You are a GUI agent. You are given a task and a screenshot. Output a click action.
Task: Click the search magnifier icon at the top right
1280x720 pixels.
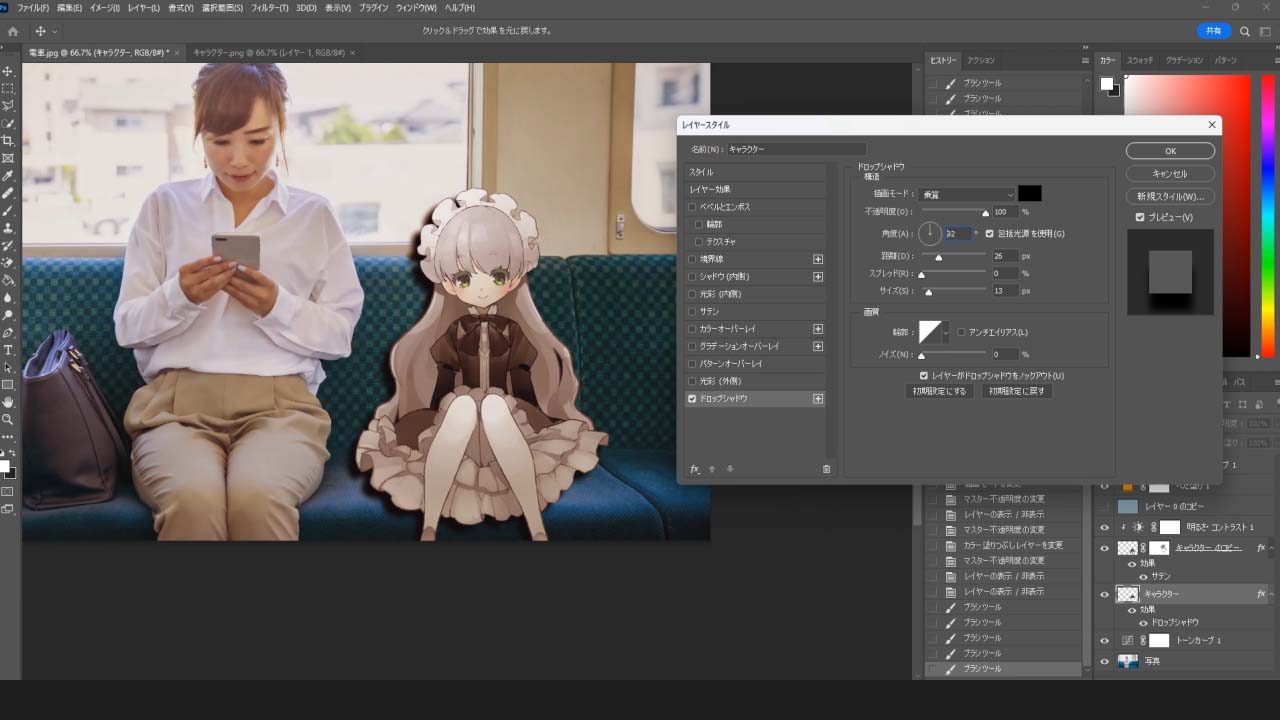pyautogui.click(x=1245, y=31)
